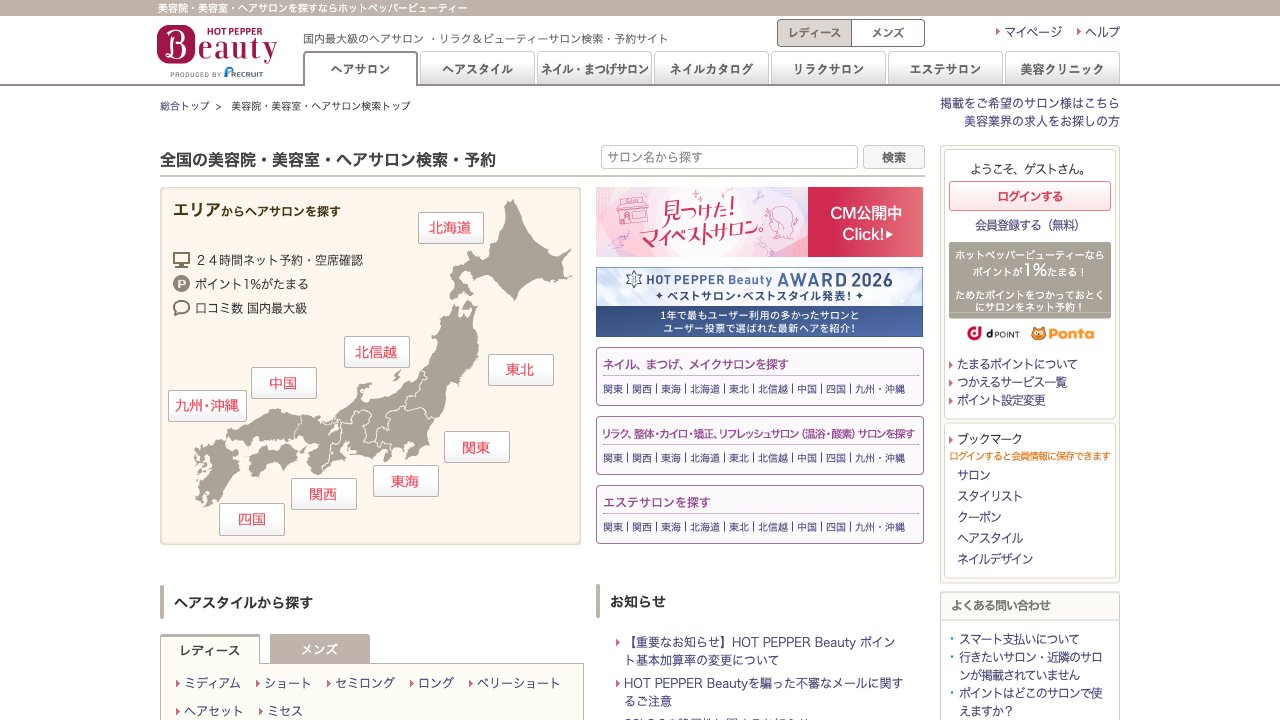Open the 会員登録する（無料） link

coord(1029,226)
